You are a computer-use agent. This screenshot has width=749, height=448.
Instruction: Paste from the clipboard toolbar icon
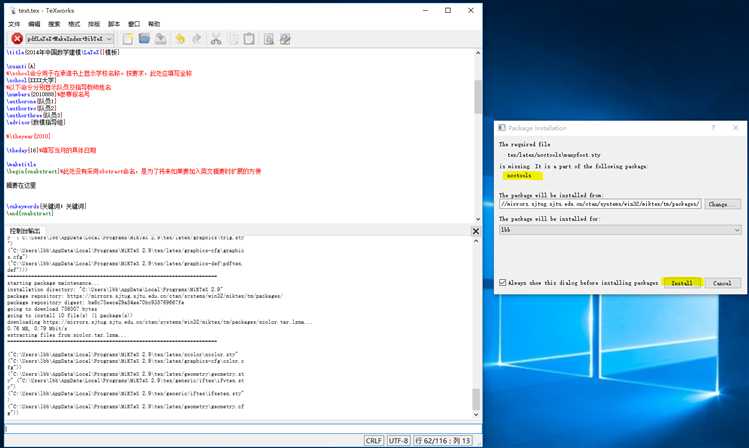249,39
